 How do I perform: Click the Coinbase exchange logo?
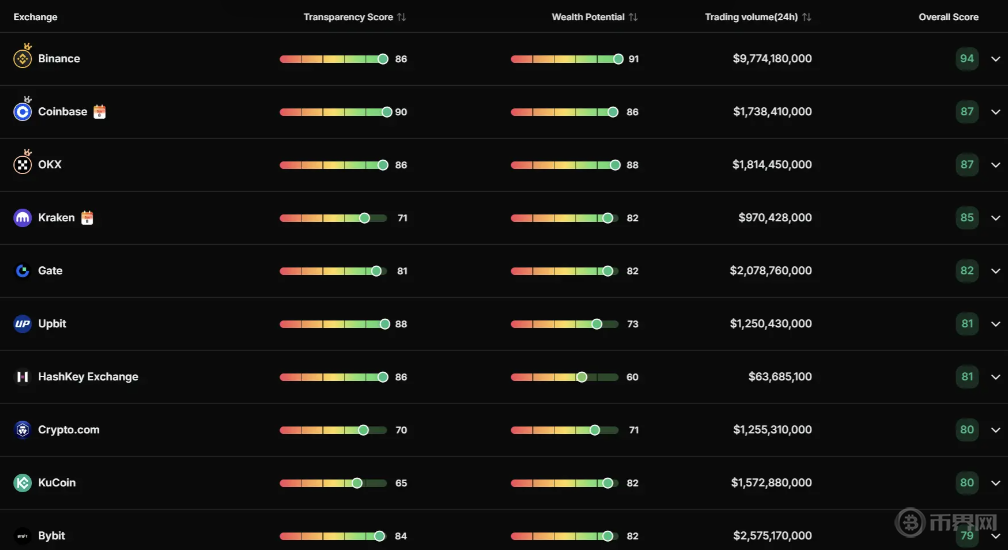pos(22,112)
